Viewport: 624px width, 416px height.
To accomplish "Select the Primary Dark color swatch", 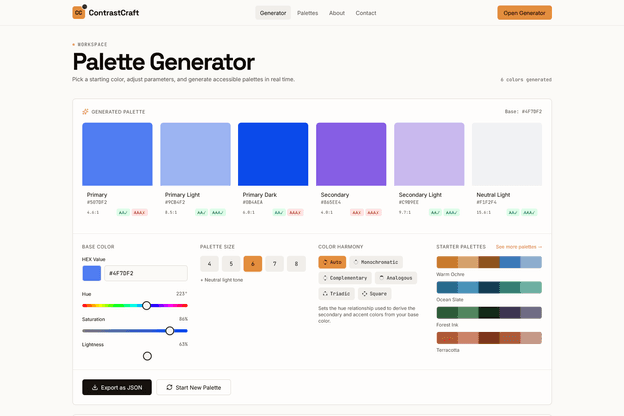I will click(x=273, y=154).
